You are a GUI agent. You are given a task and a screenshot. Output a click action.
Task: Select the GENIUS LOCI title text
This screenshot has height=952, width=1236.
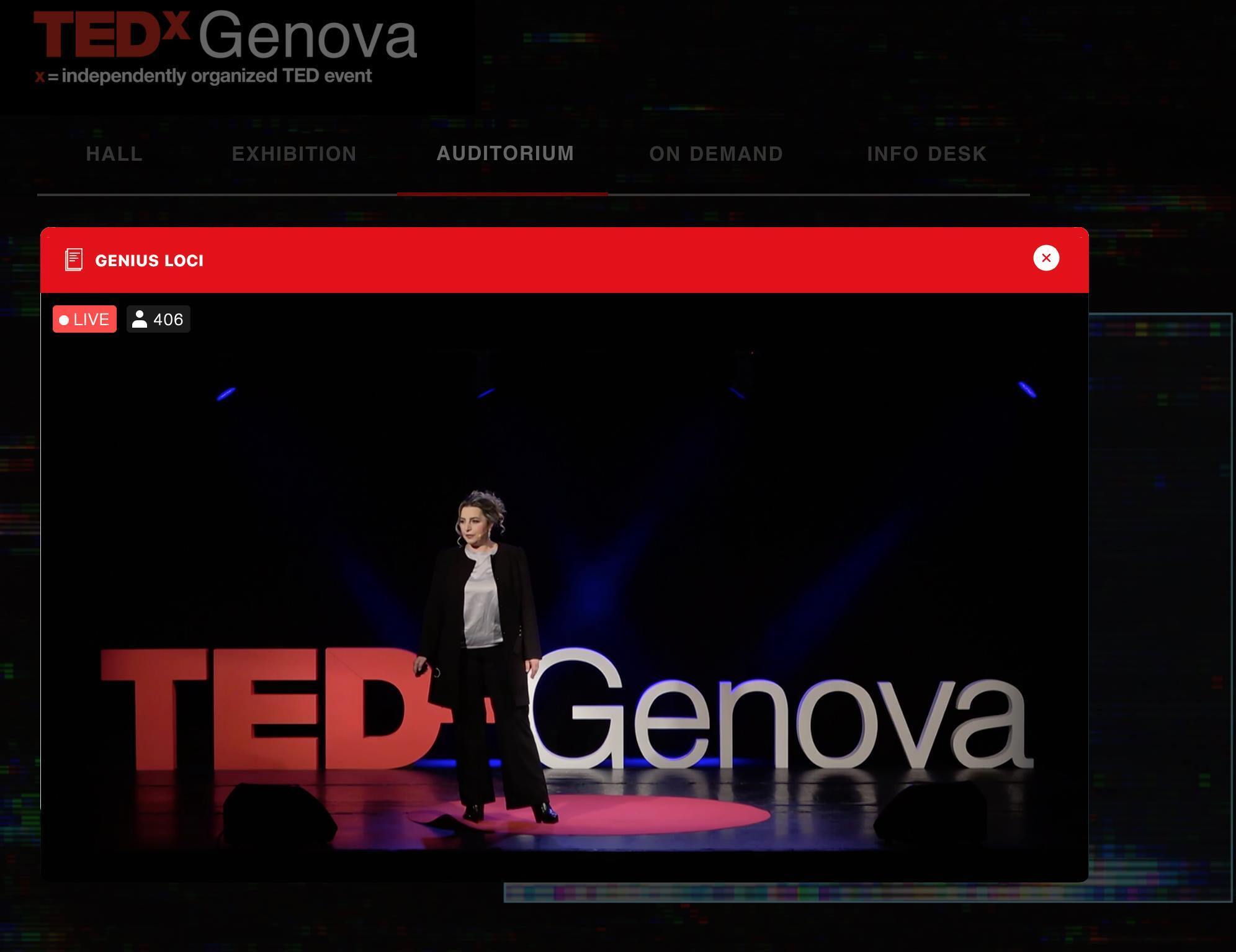point(149,260)
